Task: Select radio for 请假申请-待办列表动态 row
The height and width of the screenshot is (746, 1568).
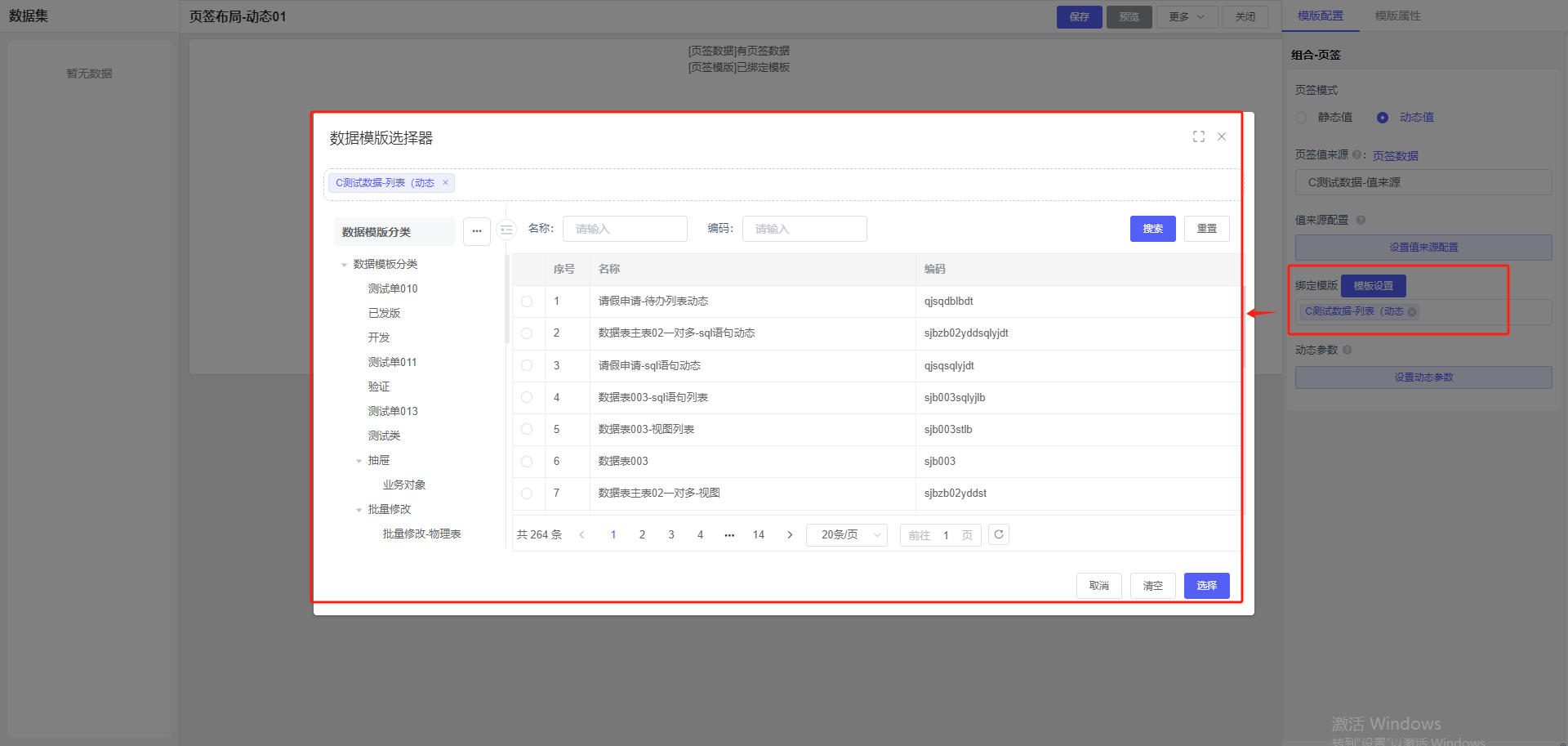Action: (x=527, y=302)
